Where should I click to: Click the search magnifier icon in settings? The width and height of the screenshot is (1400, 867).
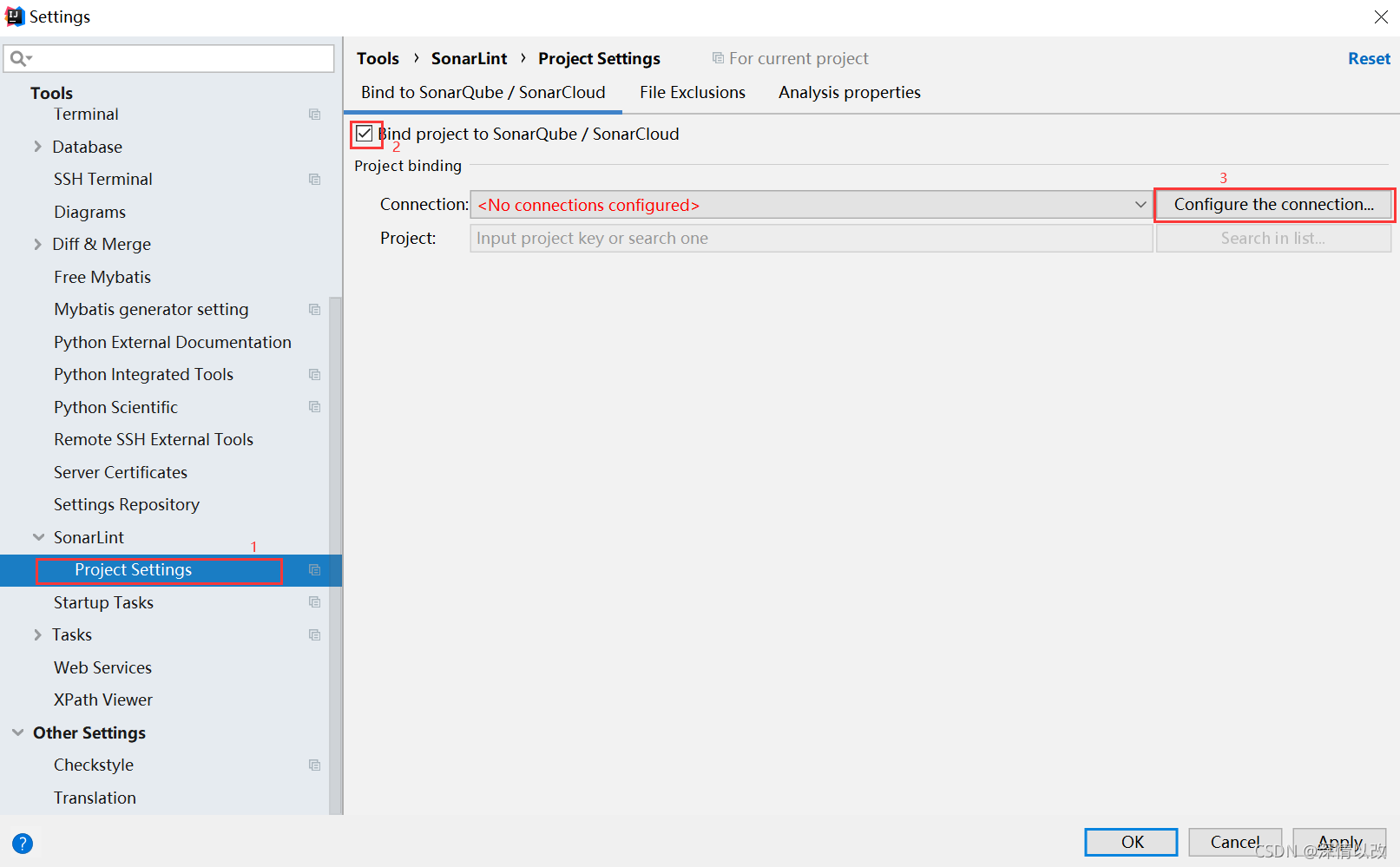tap(19, 58)
